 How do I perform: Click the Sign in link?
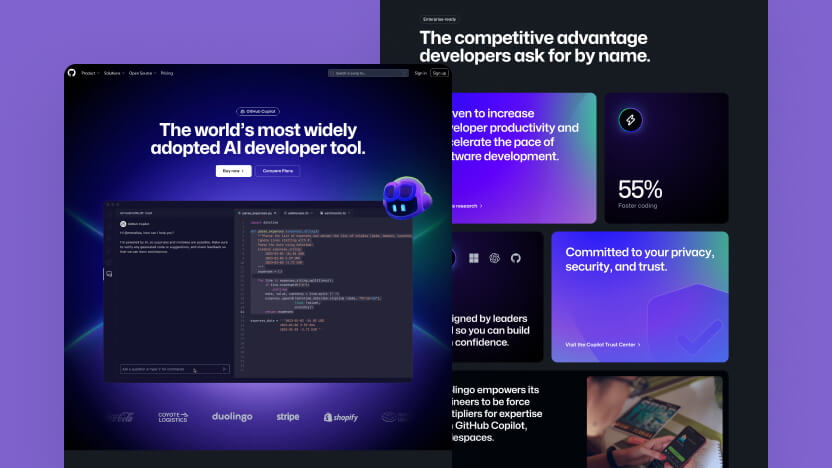point(420,73)
